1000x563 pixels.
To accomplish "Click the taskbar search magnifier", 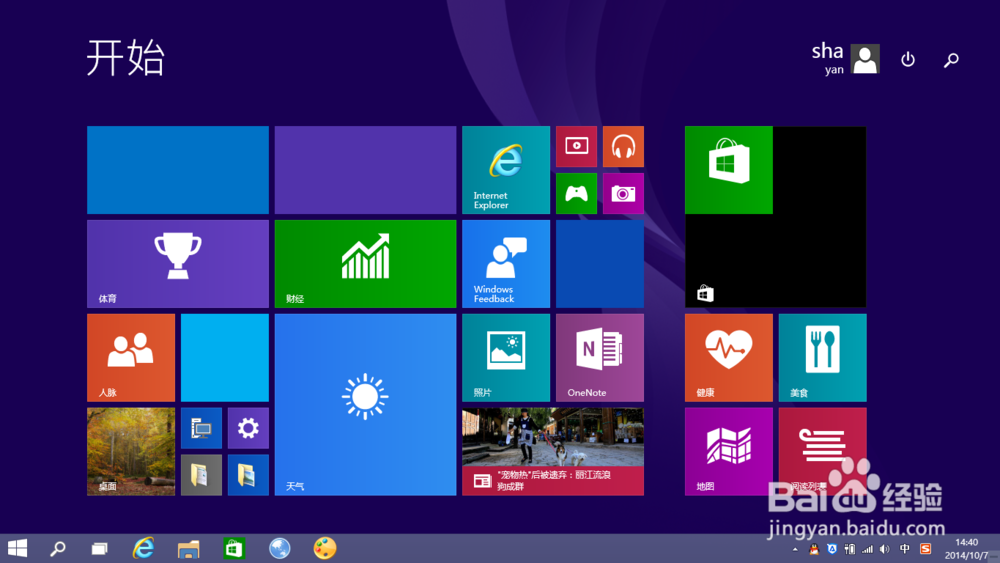I will [x=58, y=548].
